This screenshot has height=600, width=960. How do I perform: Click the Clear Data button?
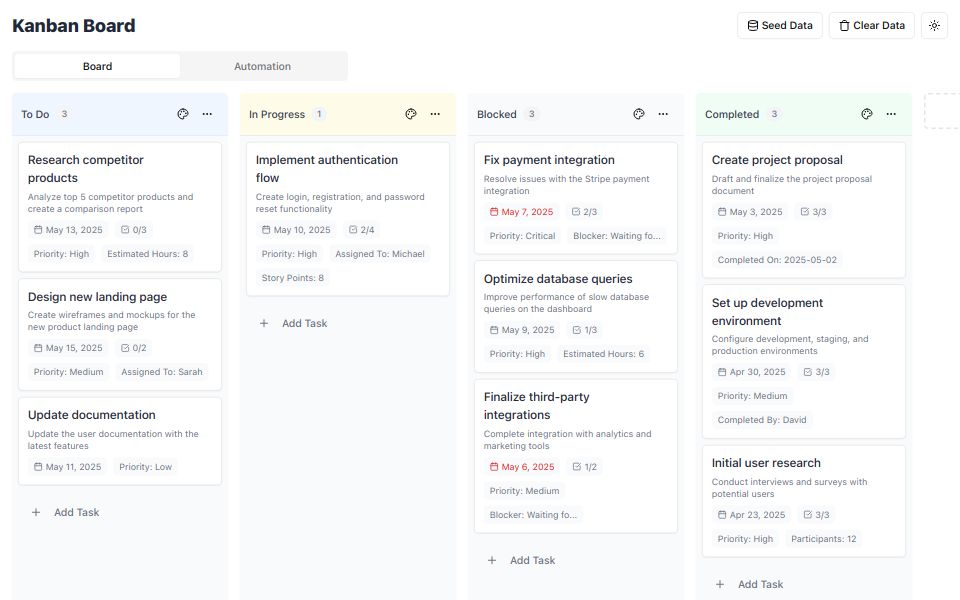tap(871, 26)
